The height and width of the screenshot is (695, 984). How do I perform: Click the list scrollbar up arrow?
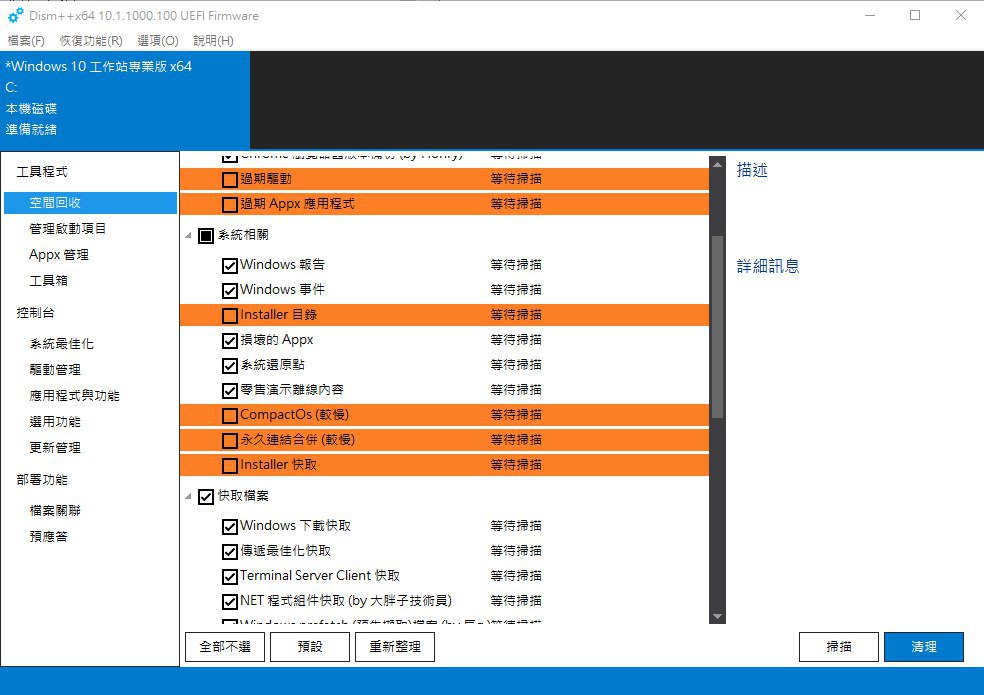[x=717, y=164]
